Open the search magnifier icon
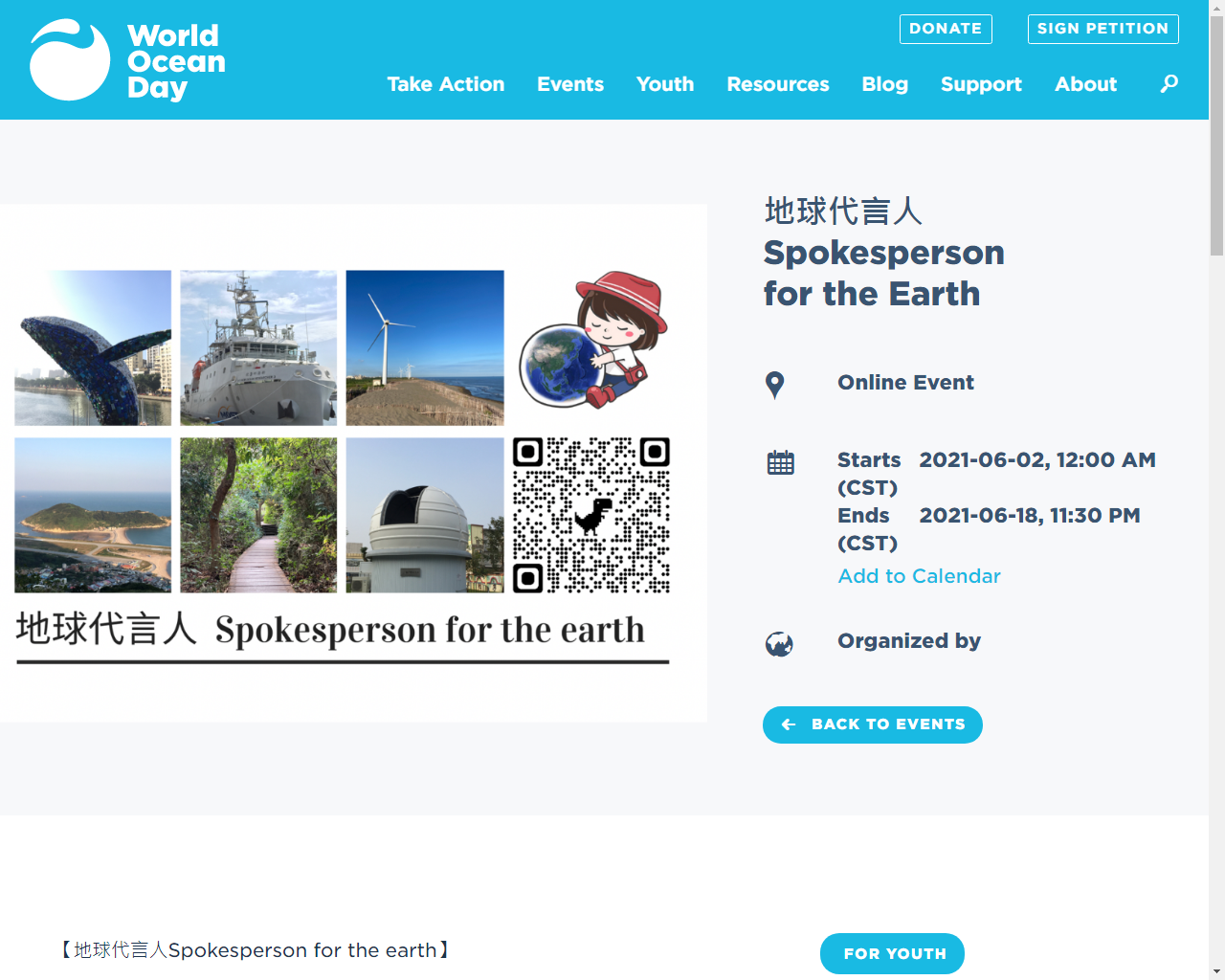Screen dimensions: 1225x980 pyautogui.click(x=1169, y=84)
